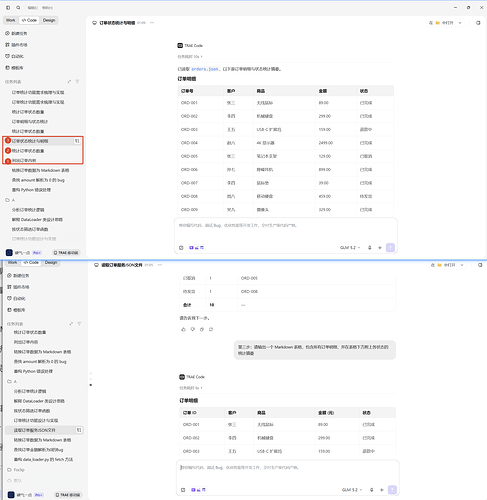This screenshot has height=500, width=487.
Task: Open automation entry in upper sidebar
Action: (14, 56)
